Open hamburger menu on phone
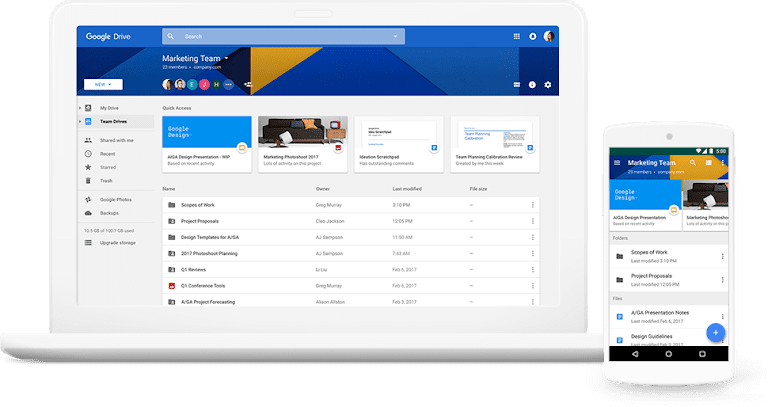Screen dimensions: 768x407 pyautogui.click(x=617, y=163)
